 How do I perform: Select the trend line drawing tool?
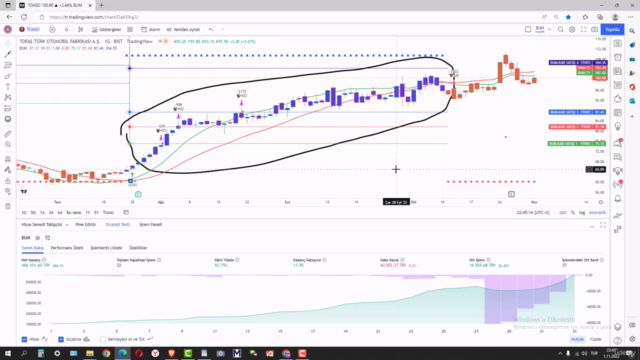8,54
